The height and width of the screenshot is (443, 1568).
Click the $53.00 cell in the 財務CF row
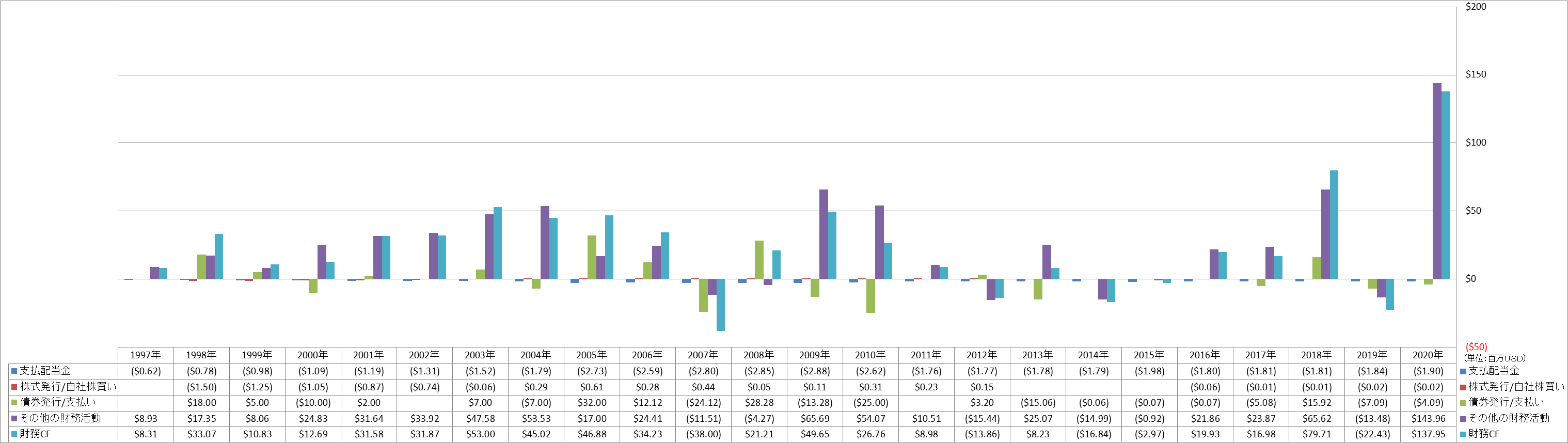pos(480,435)
